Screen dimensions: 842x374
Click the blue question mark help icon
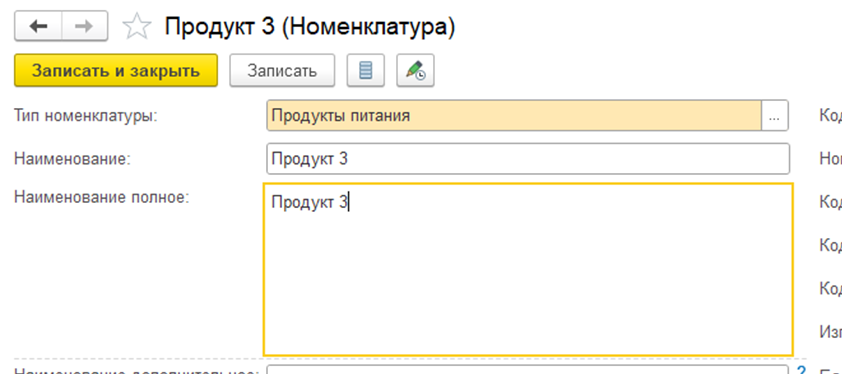click(x=802, y=370)
